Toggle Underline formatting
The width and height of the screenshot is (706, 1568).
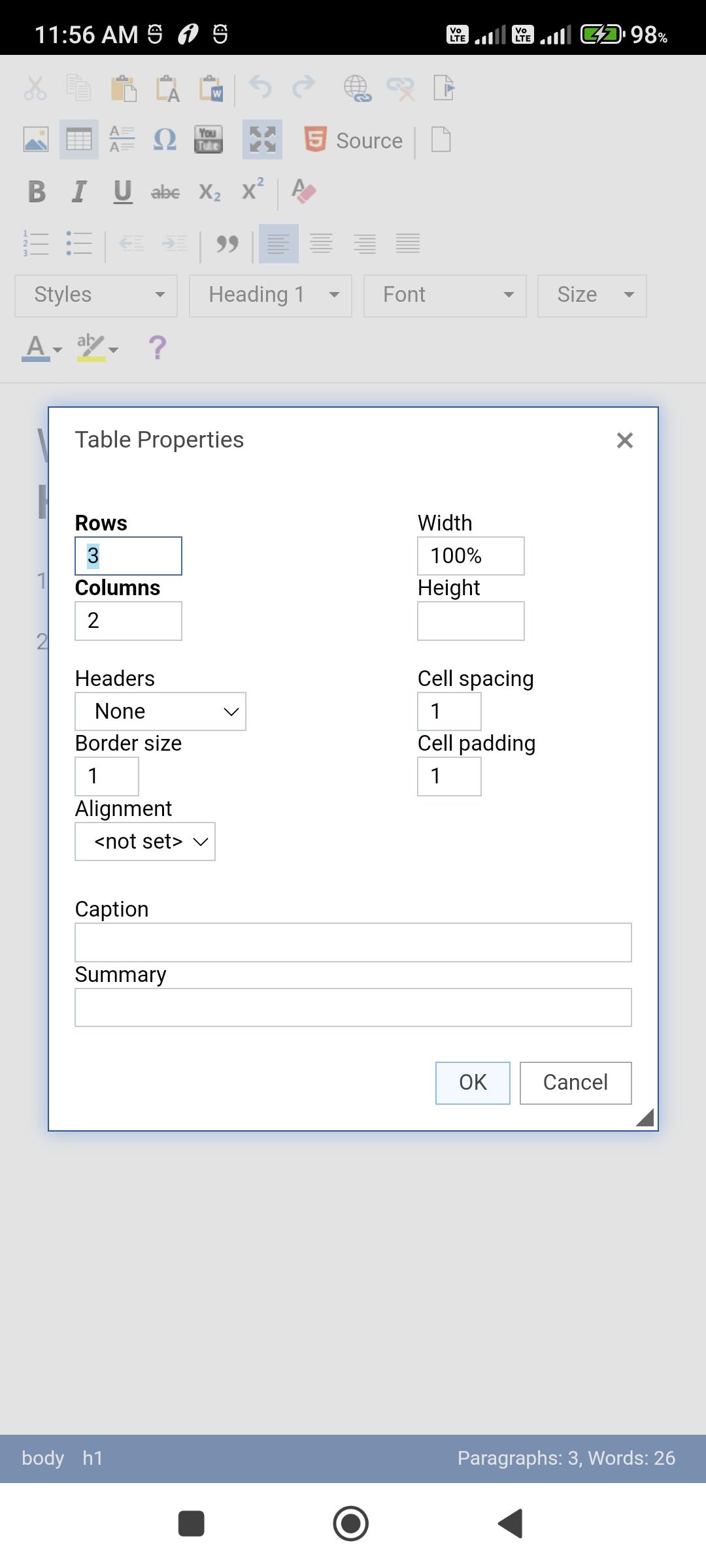click(x=122, y=191)
